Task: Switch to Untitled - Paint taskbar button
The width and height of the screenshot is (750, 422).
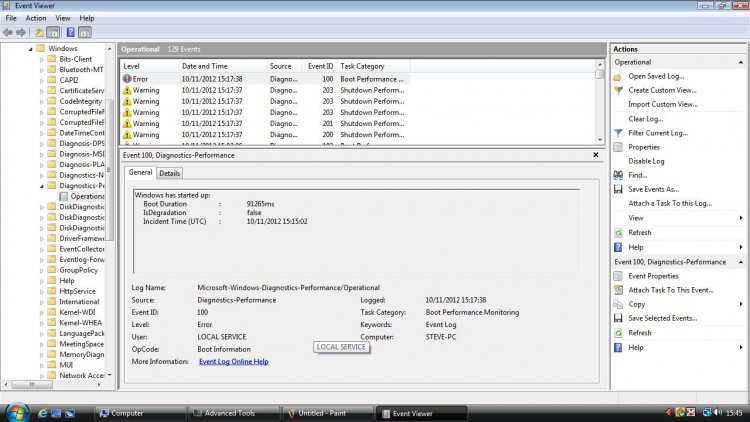Action: [x=328, y=413]
